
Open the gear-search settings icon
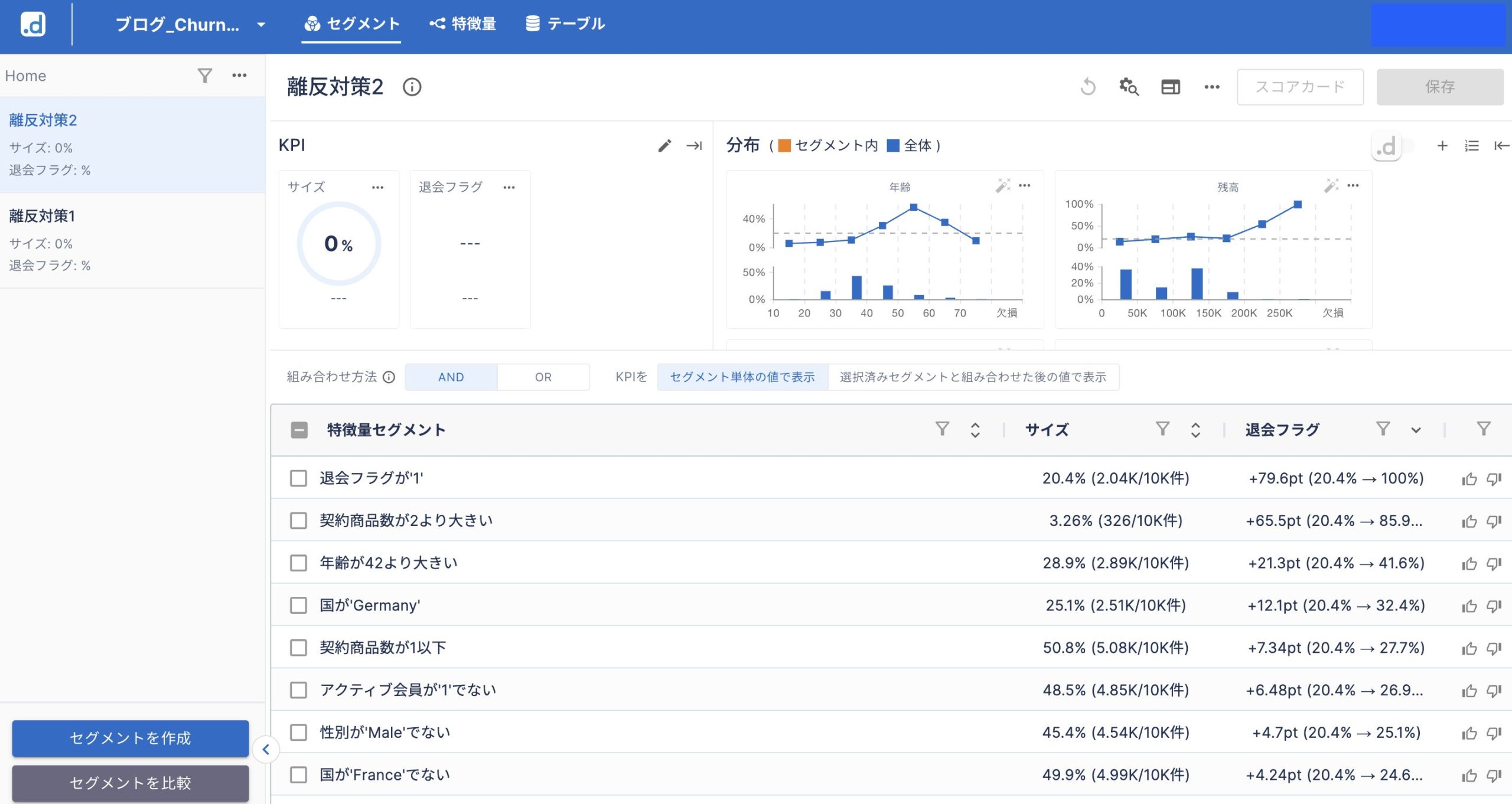(x=1129, y=87)
